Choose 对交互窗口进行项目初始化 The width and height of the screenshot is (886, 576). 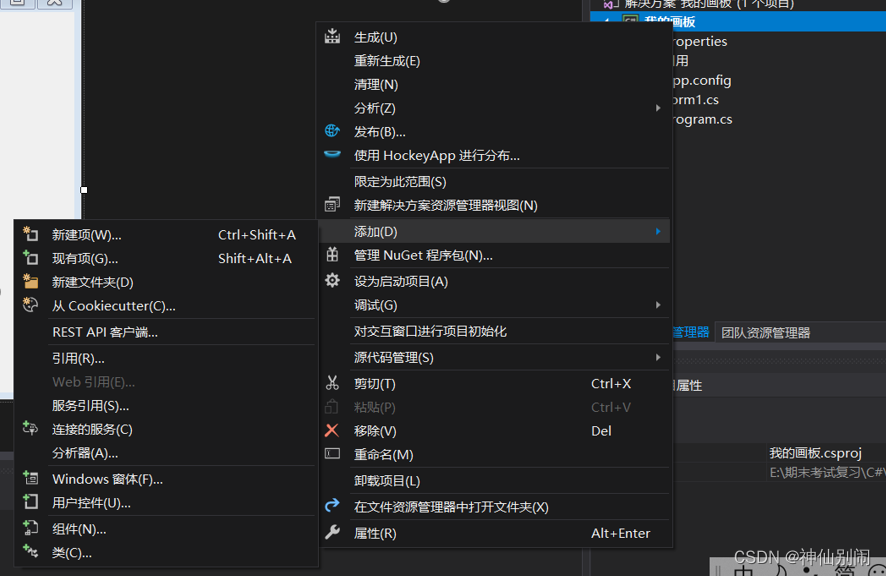coord(494,331)
